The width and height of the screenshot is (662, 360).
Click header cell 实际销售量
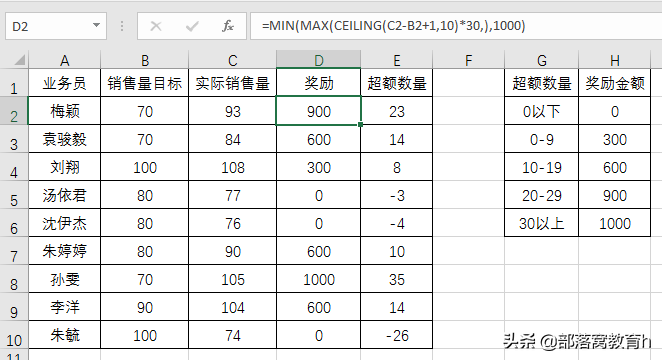tap(233, 83)
